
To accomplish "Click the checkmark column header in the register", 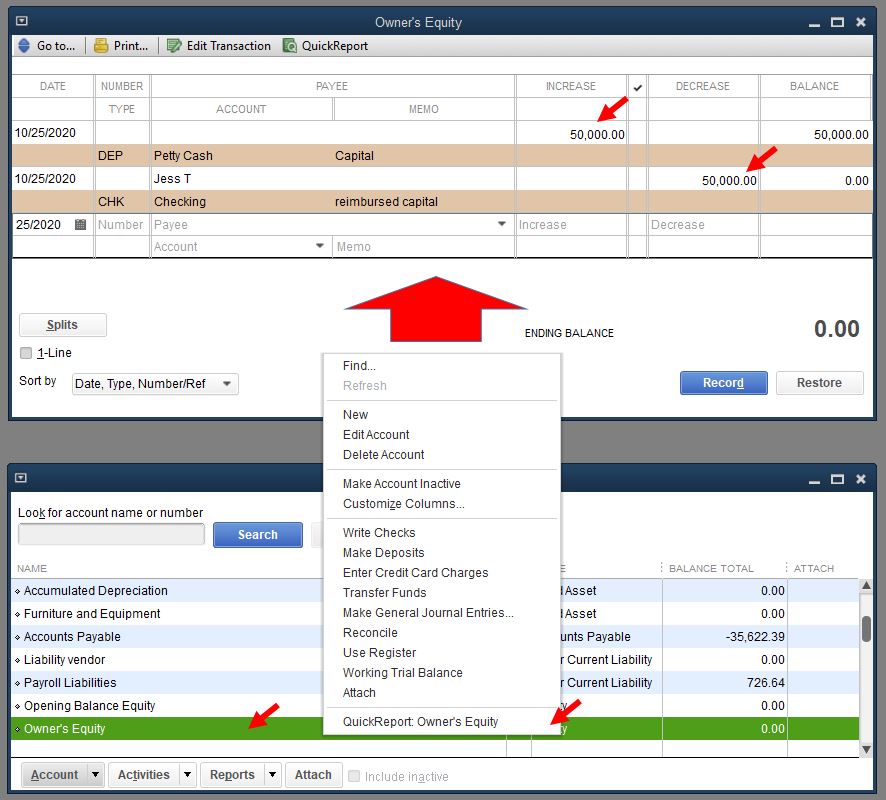I will click(637, 86).
